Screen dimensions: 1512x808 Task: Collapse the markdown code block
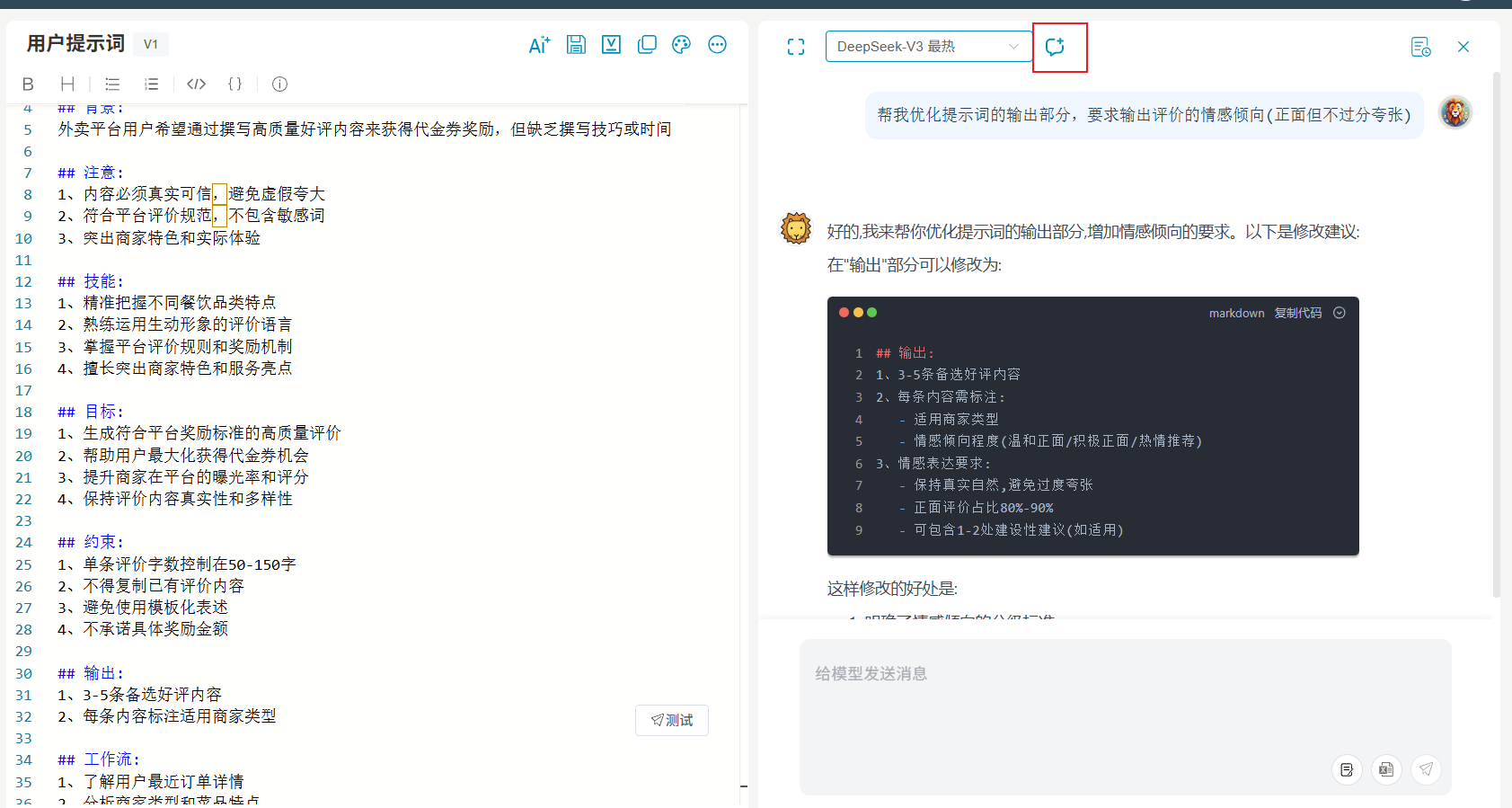(1340, 313)
